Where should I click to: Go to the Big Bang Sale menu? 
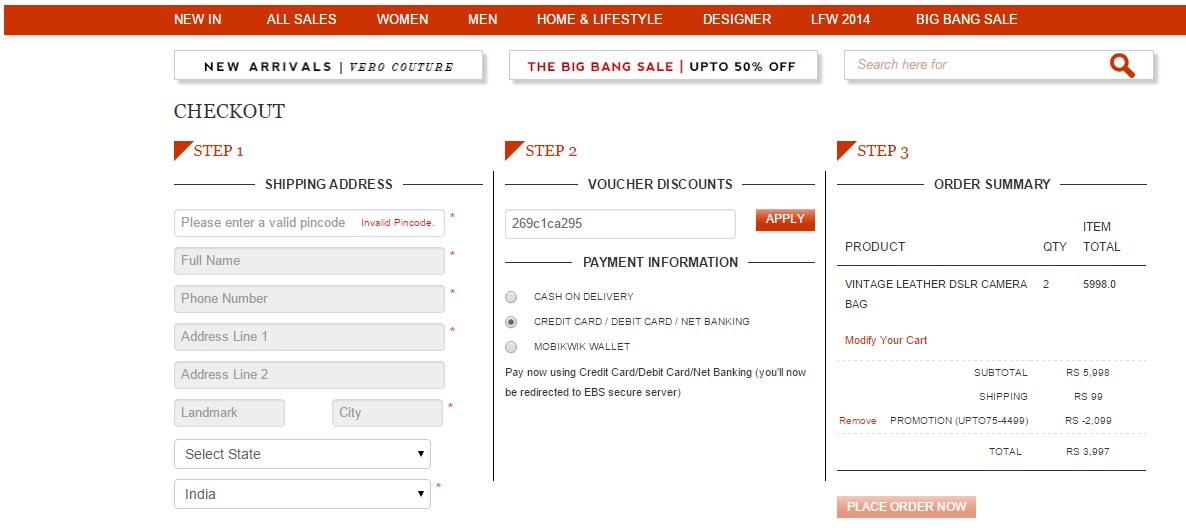click(x=966, y=19)
